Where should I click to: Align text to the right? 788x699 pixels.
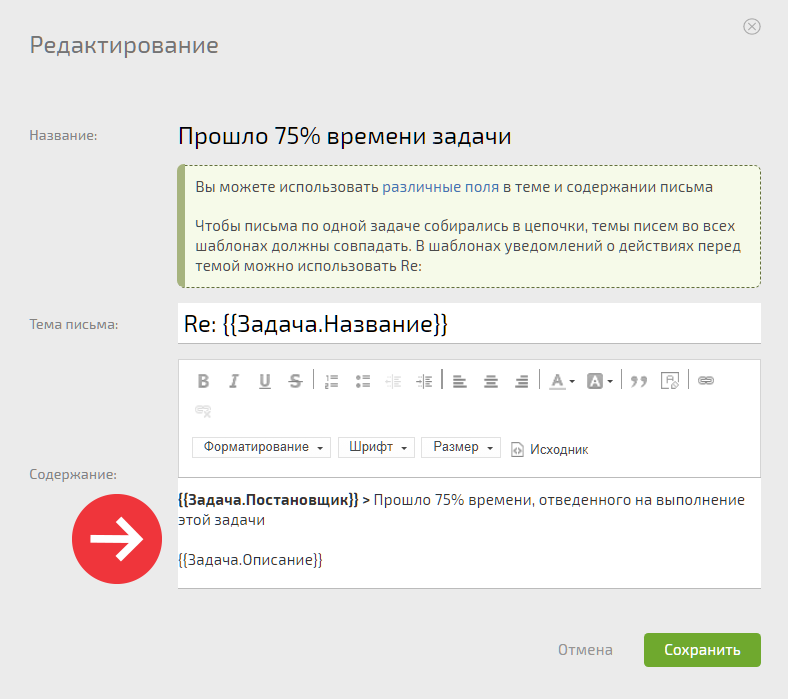tap(522, 381)
